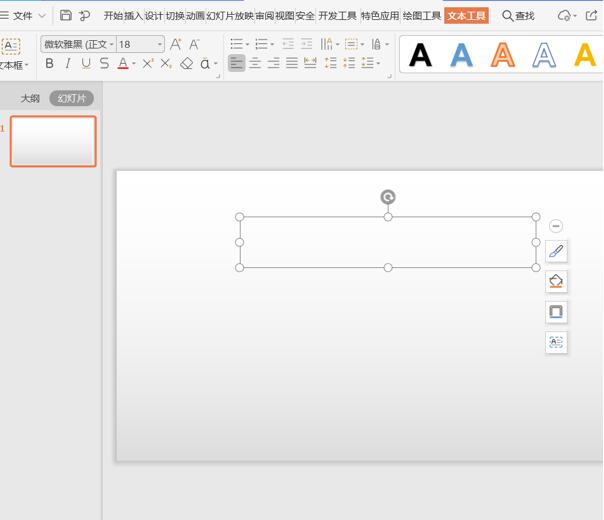Switch to the 幻灯片 thumbnails view
This screenshot has height=520, width=604.
(x=72, y=99)
